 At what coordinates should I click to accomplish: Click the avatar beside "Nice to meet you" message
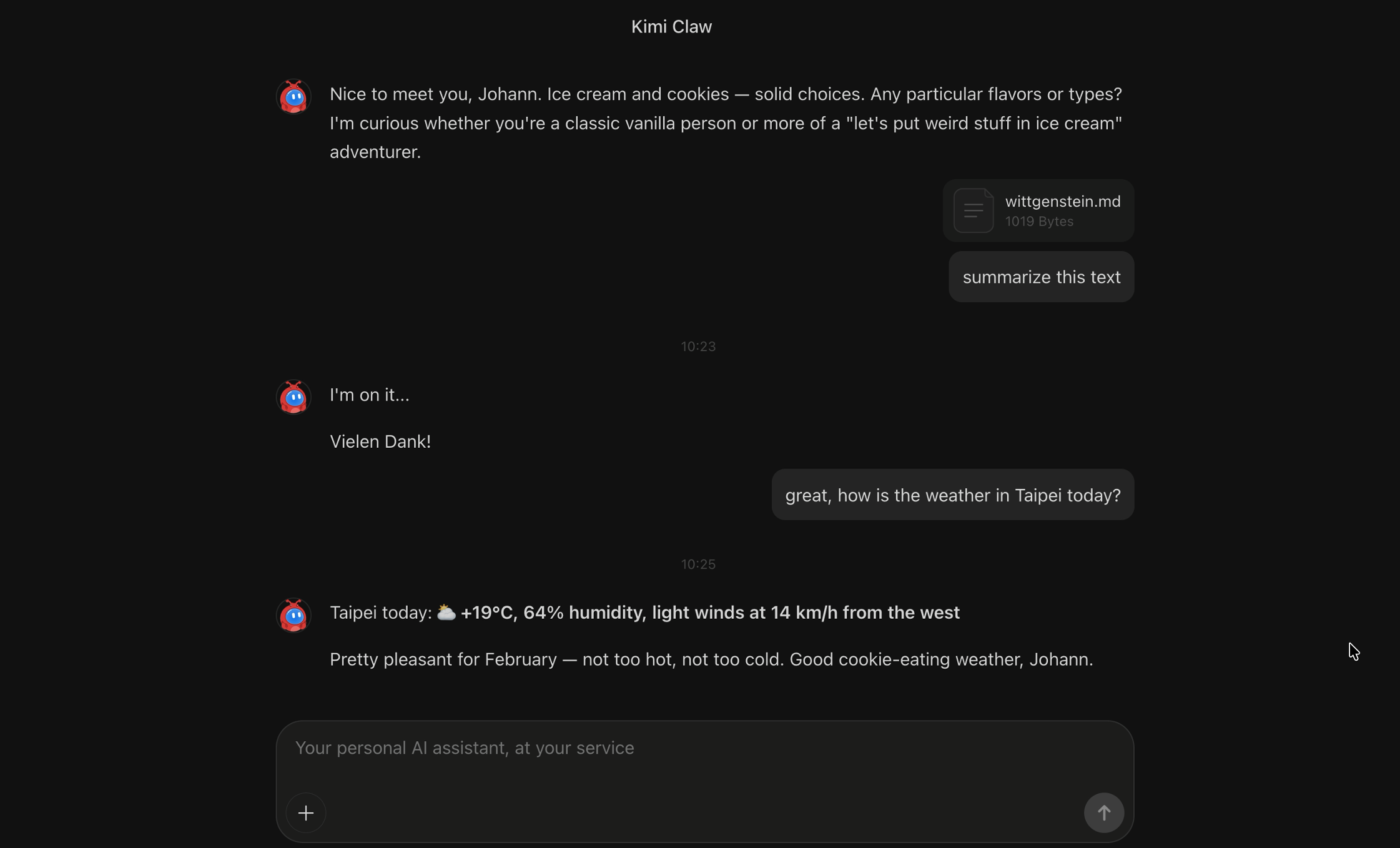coord(293,97)
